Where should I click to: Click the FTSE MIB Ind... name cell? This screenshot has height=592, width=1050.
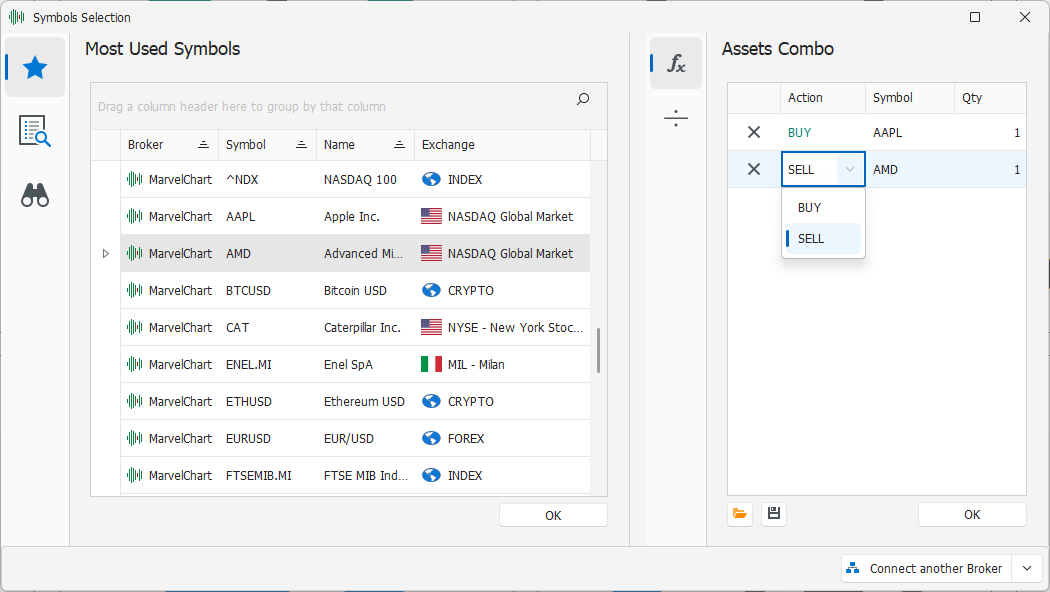[366, 475]
